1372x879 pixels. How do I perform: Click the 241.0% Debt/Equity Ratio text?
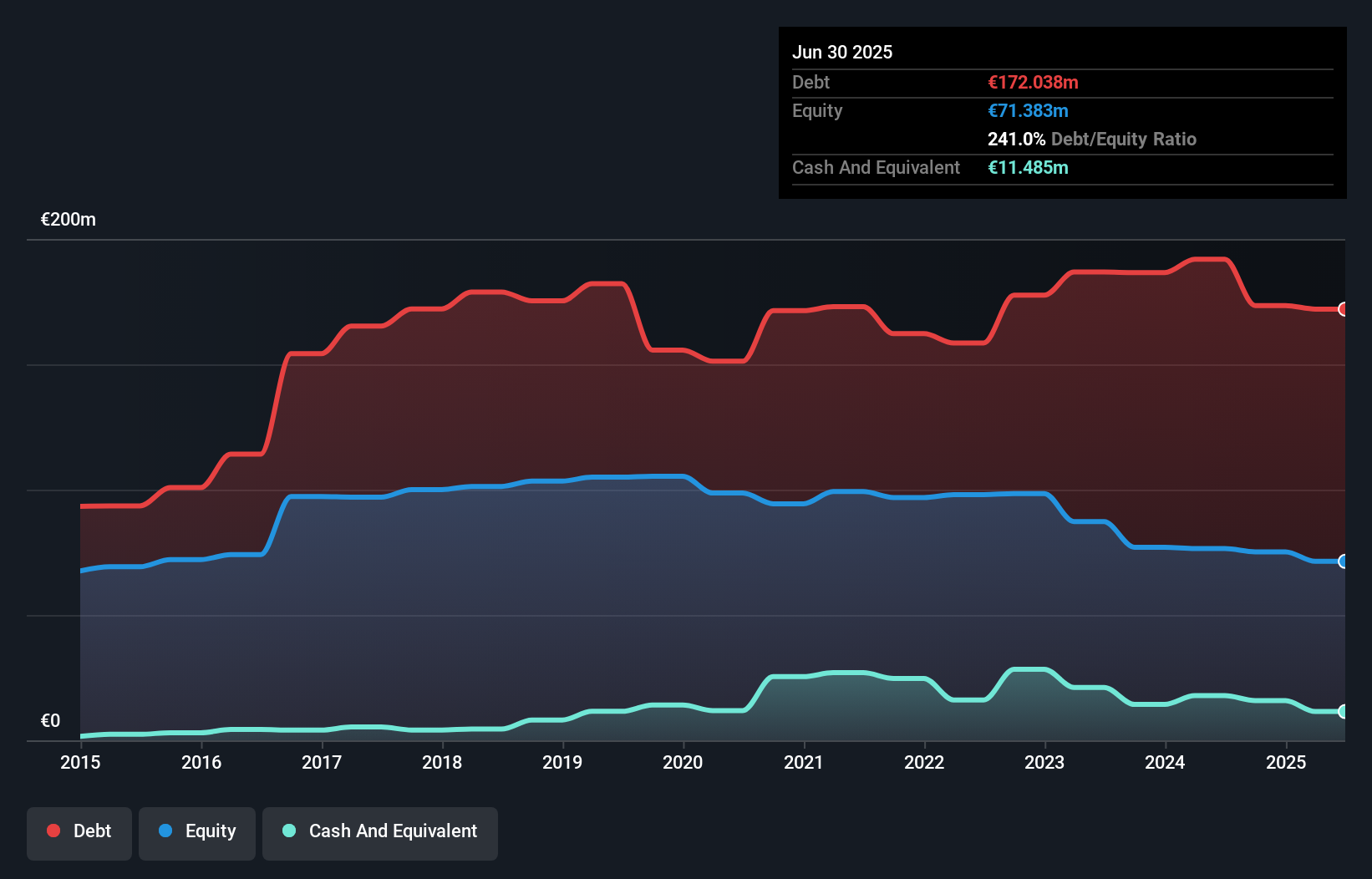[x=1092, y=139]
